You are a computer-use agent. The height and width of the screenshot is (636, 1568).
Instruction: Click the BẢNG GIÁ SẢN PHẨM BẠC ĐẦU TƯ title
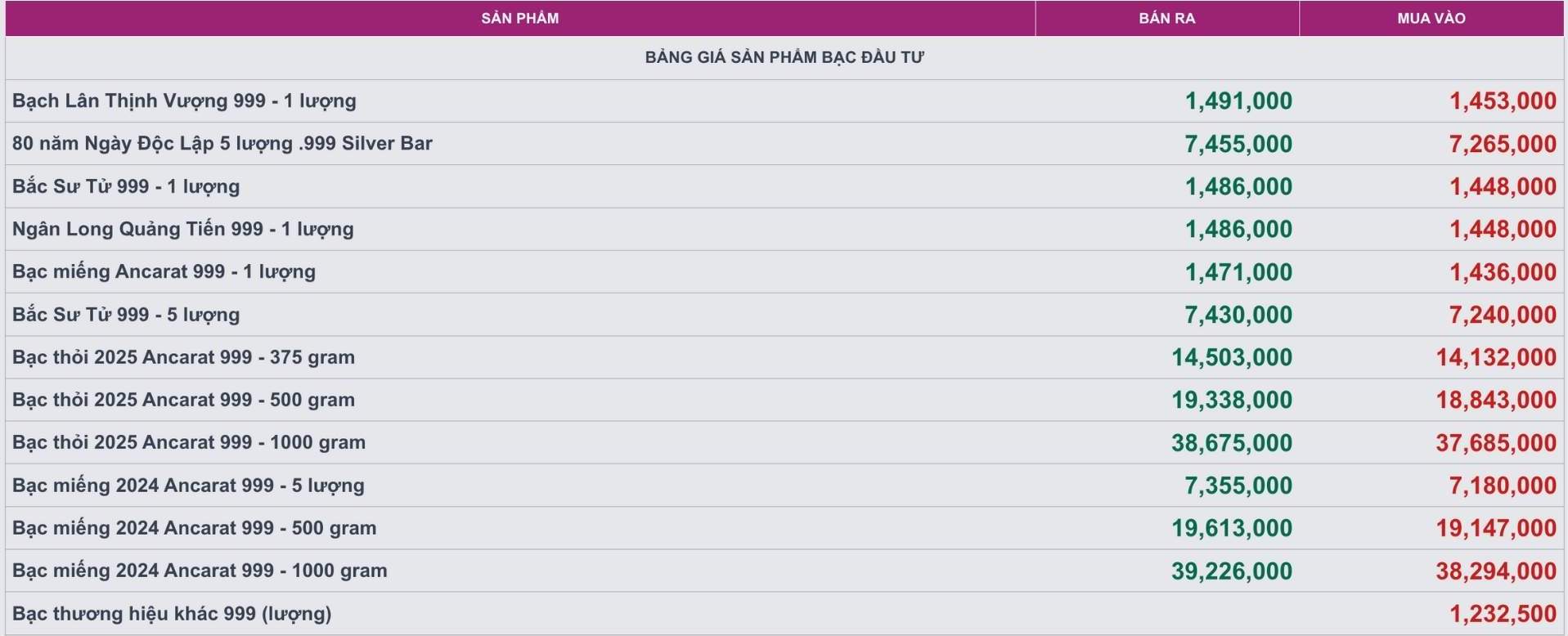[x=784, y=57]
